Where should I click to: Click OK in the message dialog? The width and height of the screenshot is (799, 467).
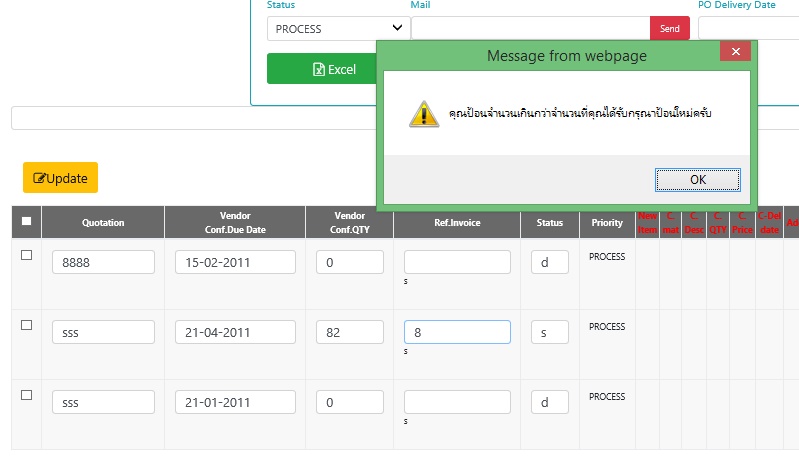coord(698,180)
